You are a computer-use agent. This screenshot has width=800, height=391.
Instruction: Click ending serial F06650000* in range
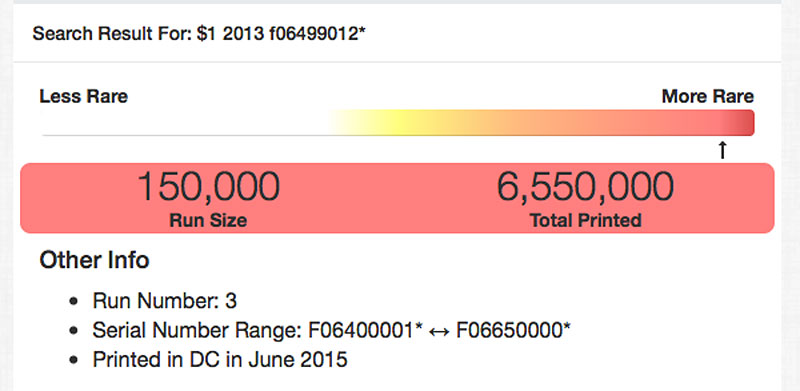(x=513, y=331)
